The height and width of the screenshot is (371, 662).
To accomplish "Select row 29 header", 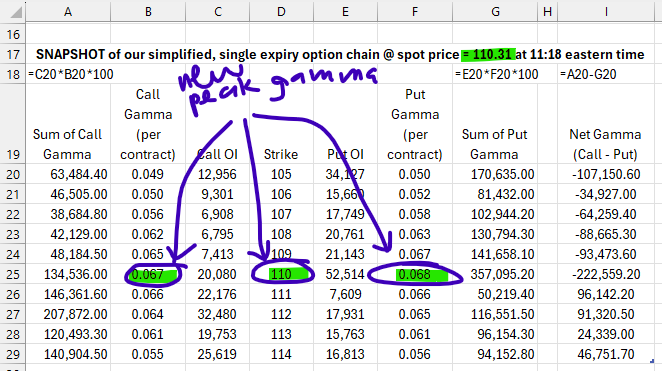I will click(13, 355).
